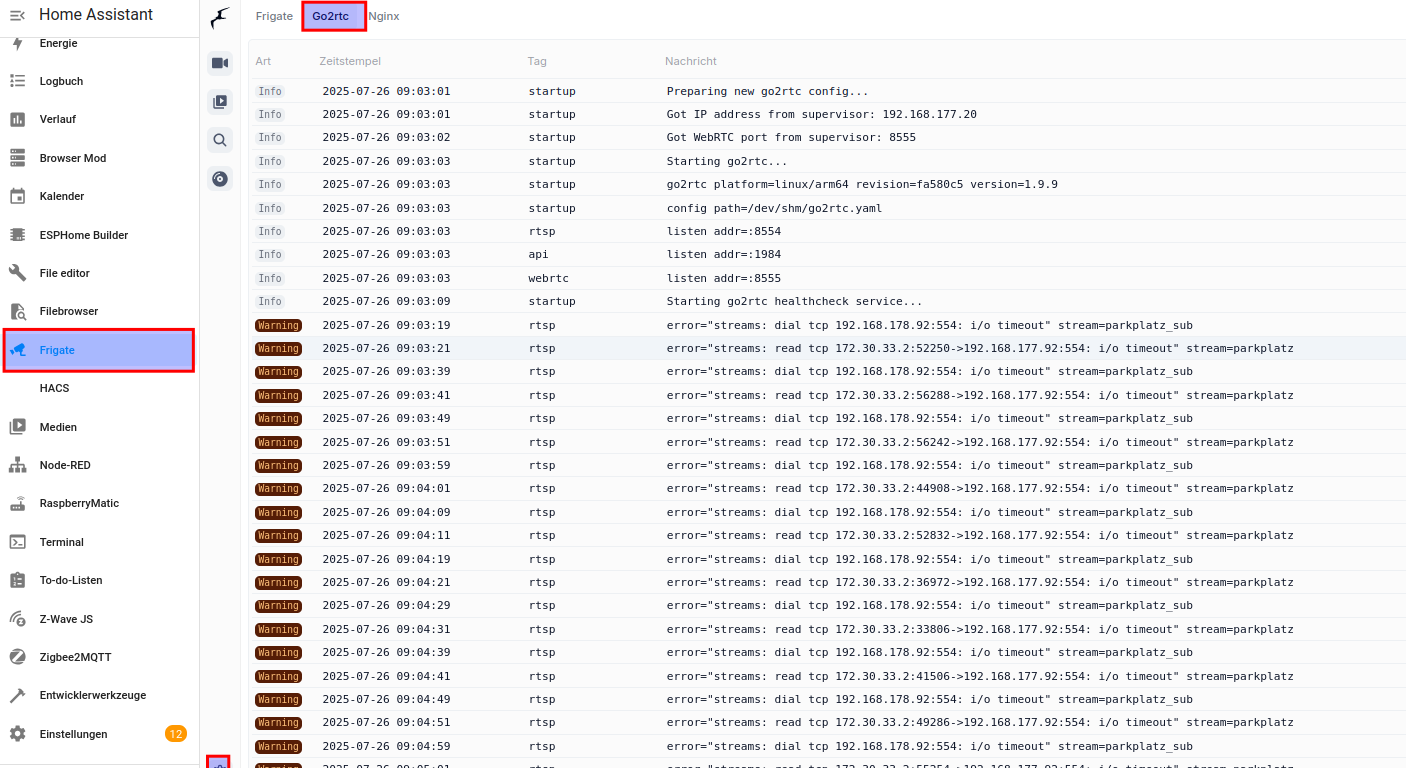
Task: Select the Go2rtc logs tab
Action: pyautogui.click(x=331, y=16)
